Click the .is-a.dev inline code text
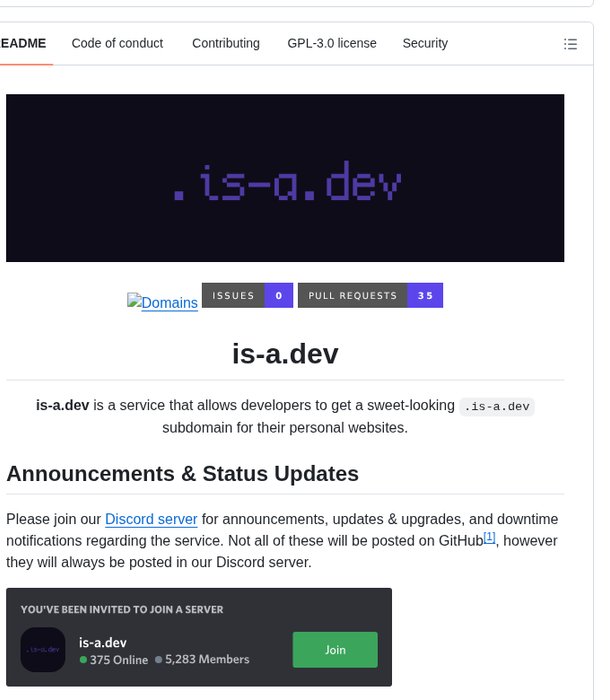Image resolution: width=610 pixels, height=700 pixels. point(497,406)
